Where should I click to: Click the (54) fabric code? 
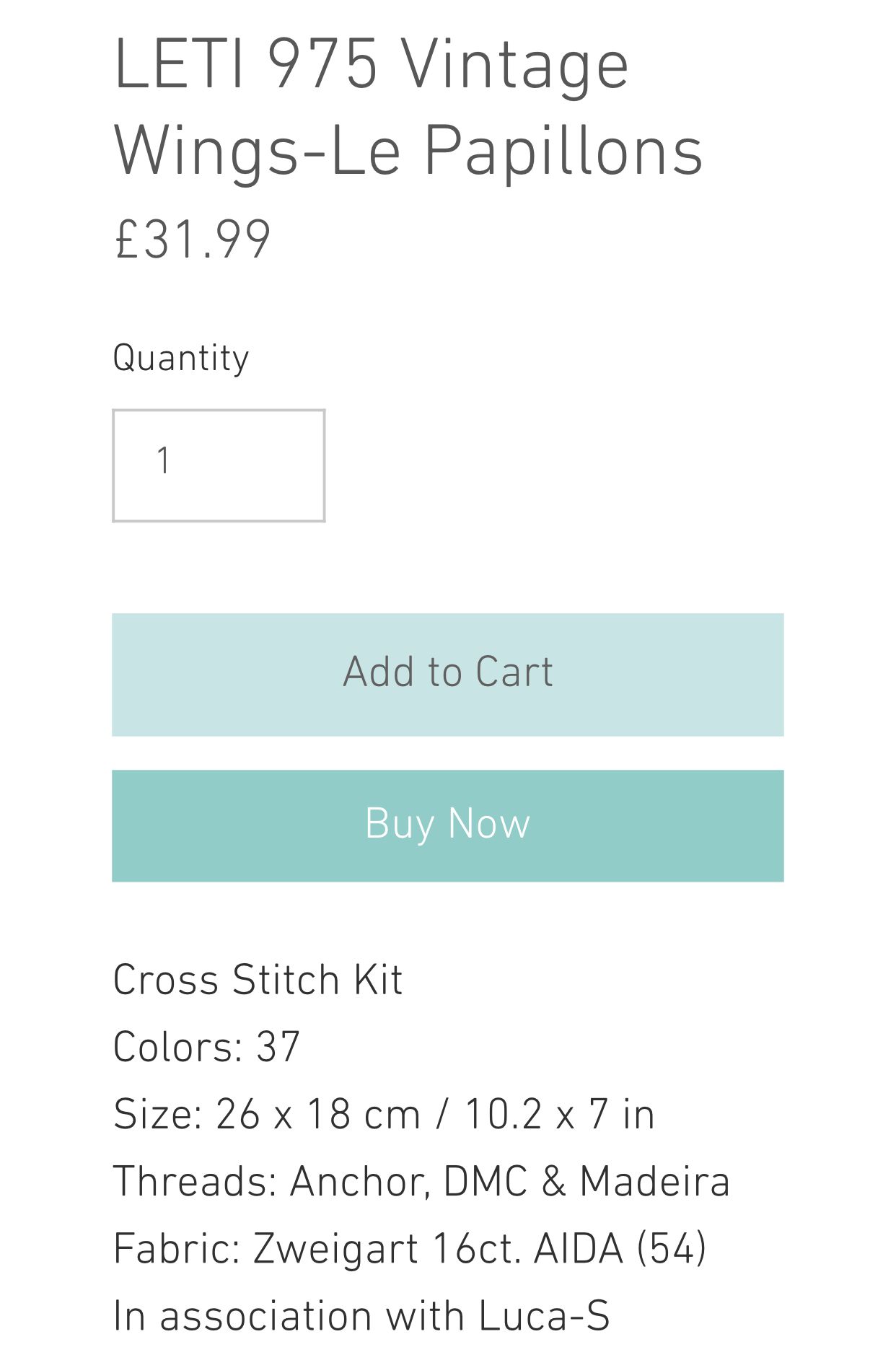click(672, 1249)
